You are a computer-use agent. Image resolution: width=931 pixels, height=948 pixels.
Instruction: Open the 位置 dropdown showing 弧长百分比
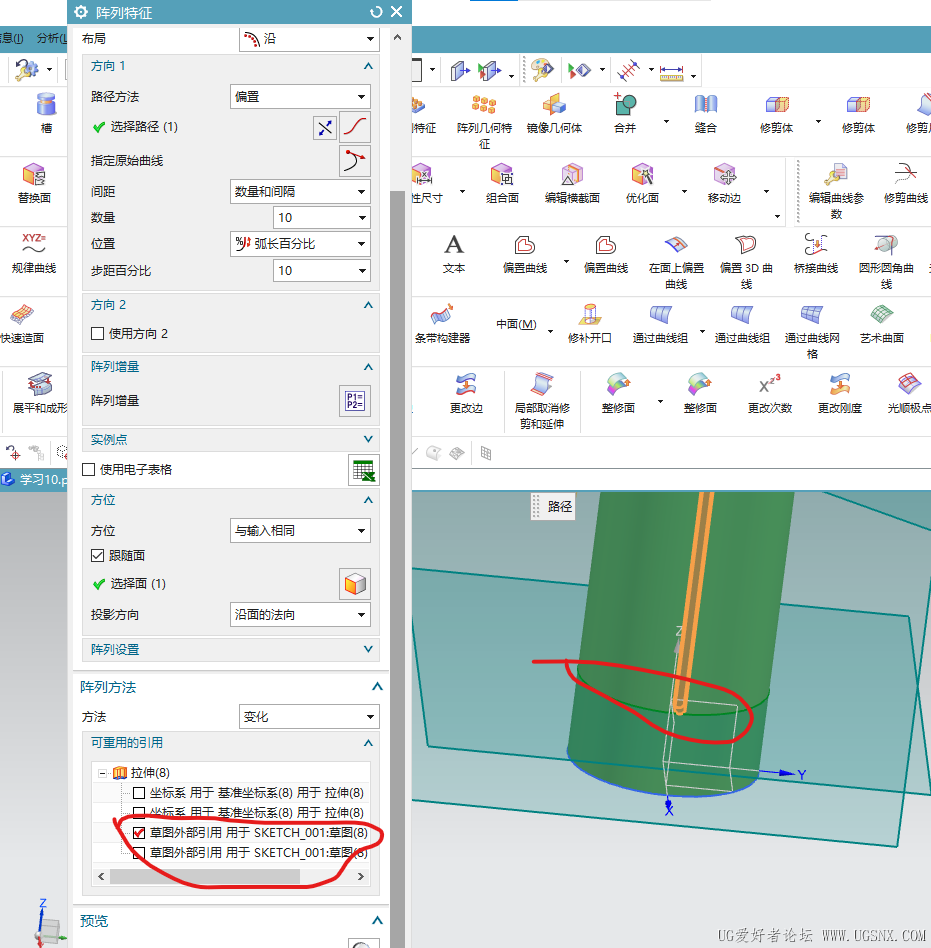tap(300, 244)
